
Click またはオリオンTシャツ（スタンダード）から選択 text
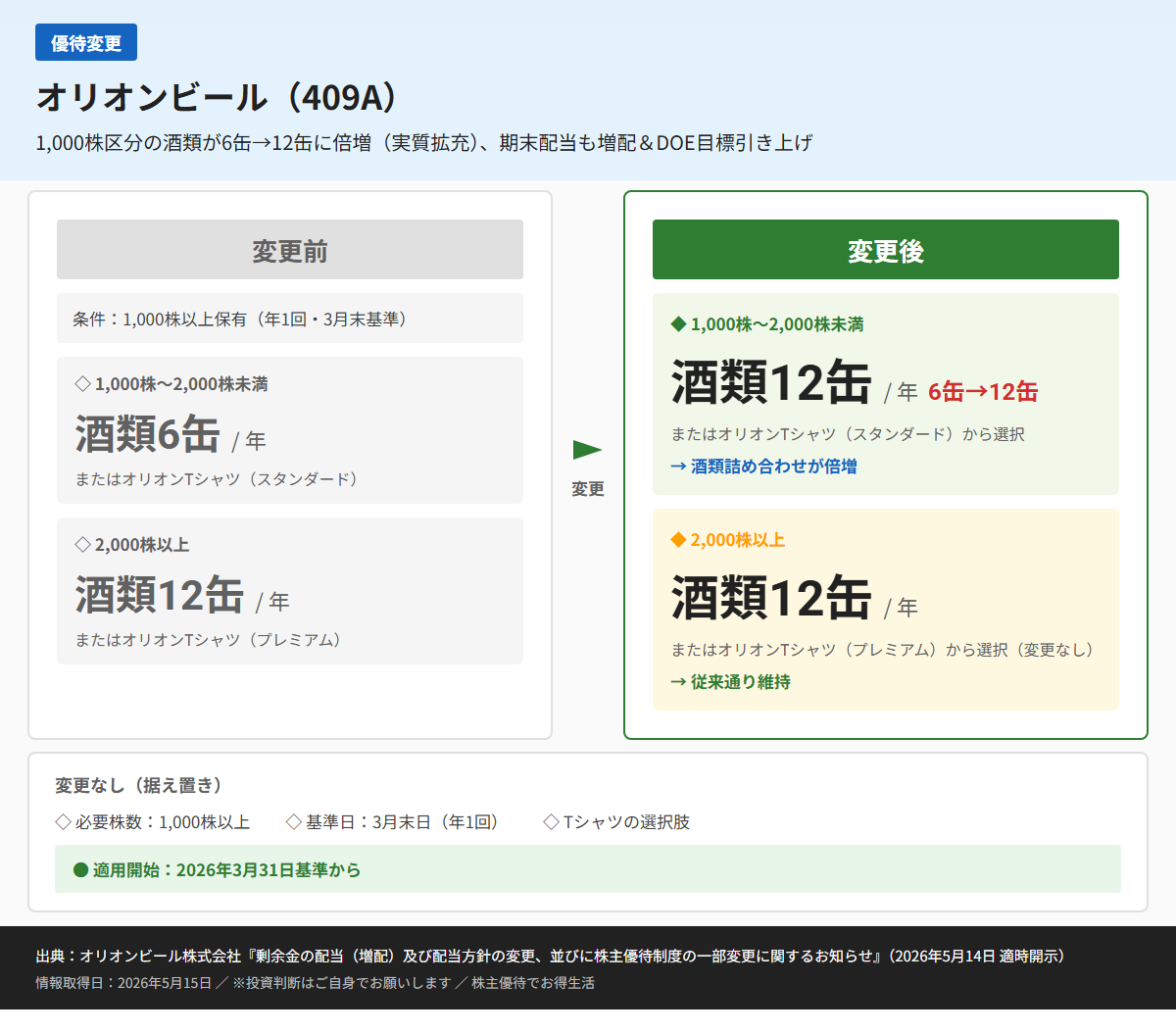click(x=848, y=434)
